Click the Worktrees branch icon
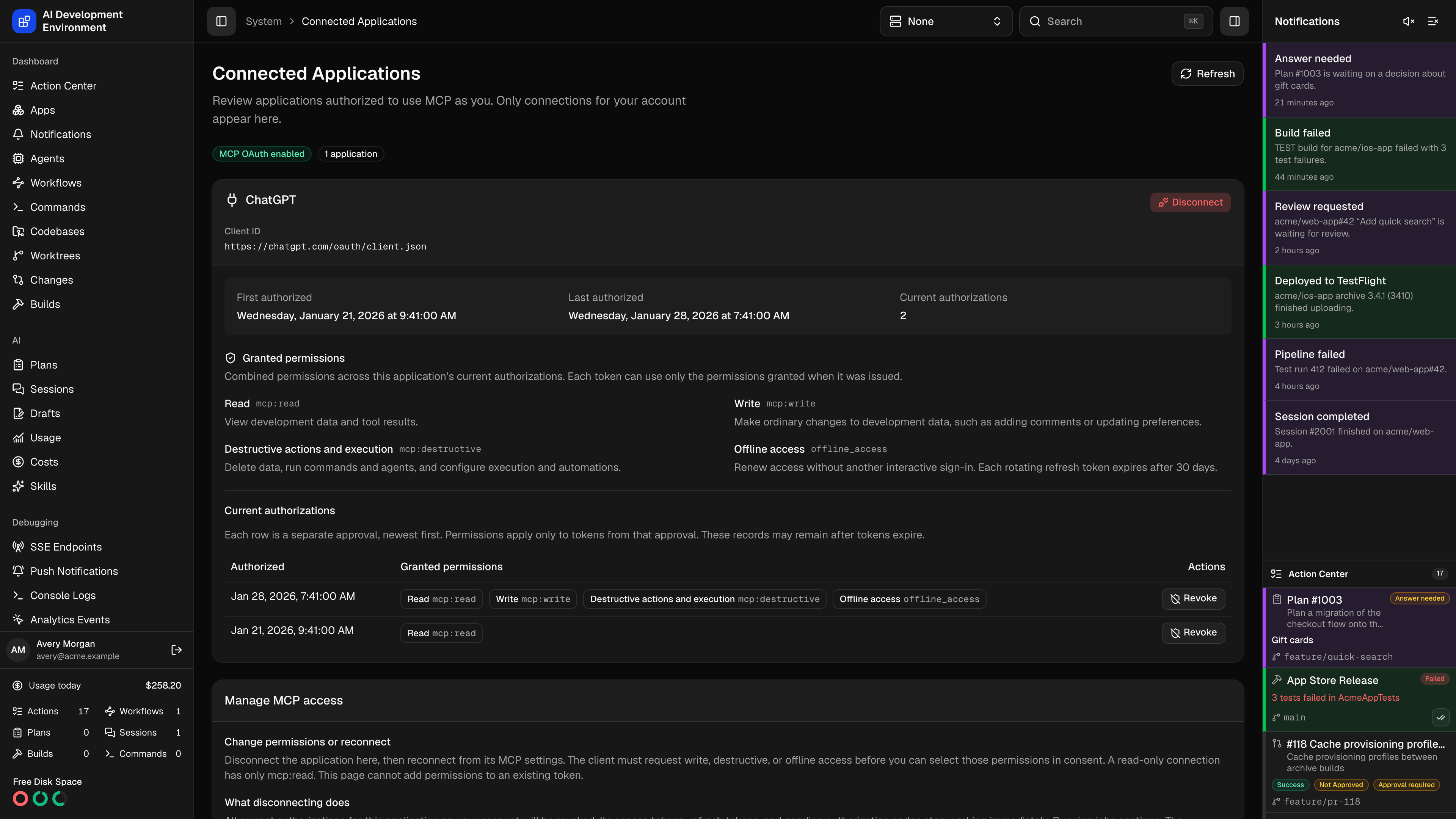 point(18,256)
